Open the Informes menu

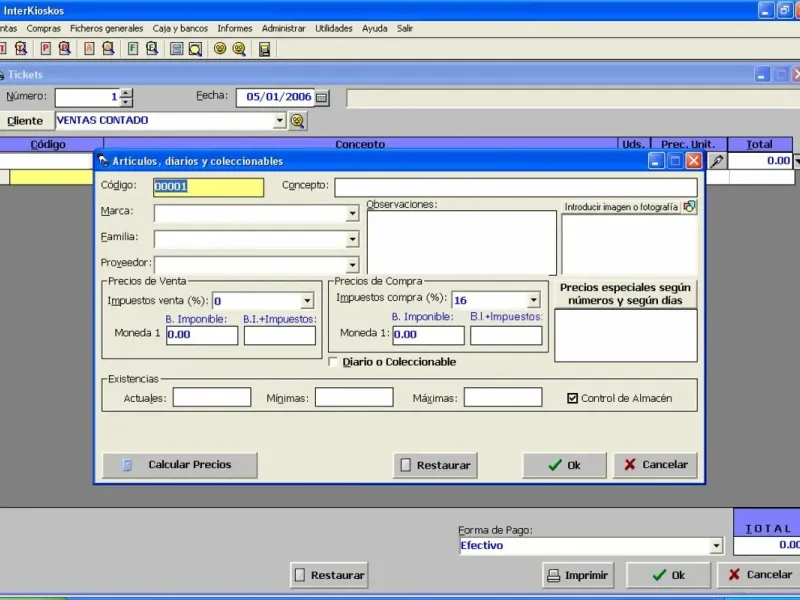(235, 29)
